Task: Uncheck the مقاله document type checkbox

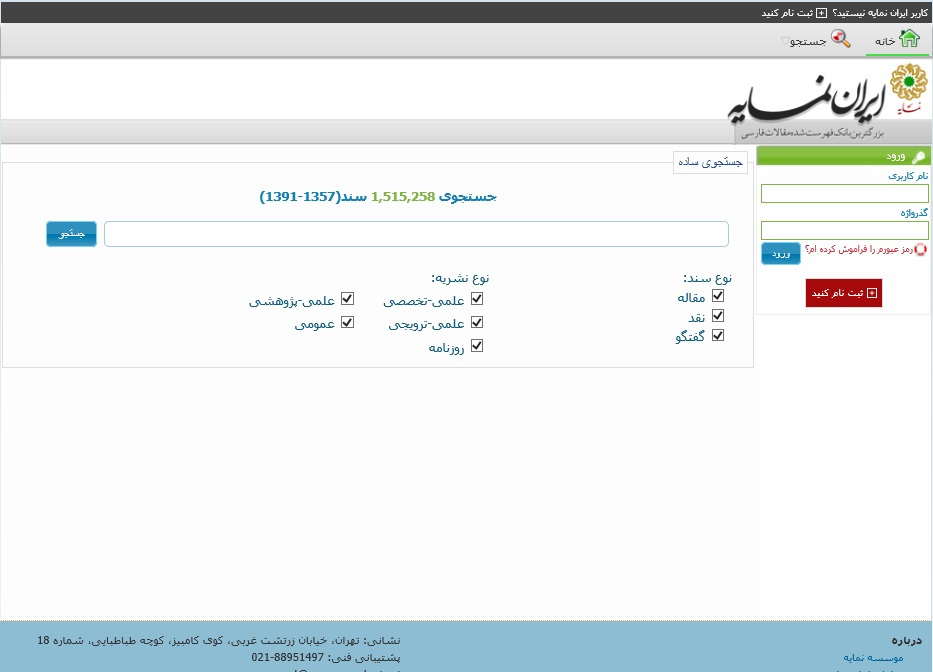Action: pyautogui.click(x=718, y=296)
